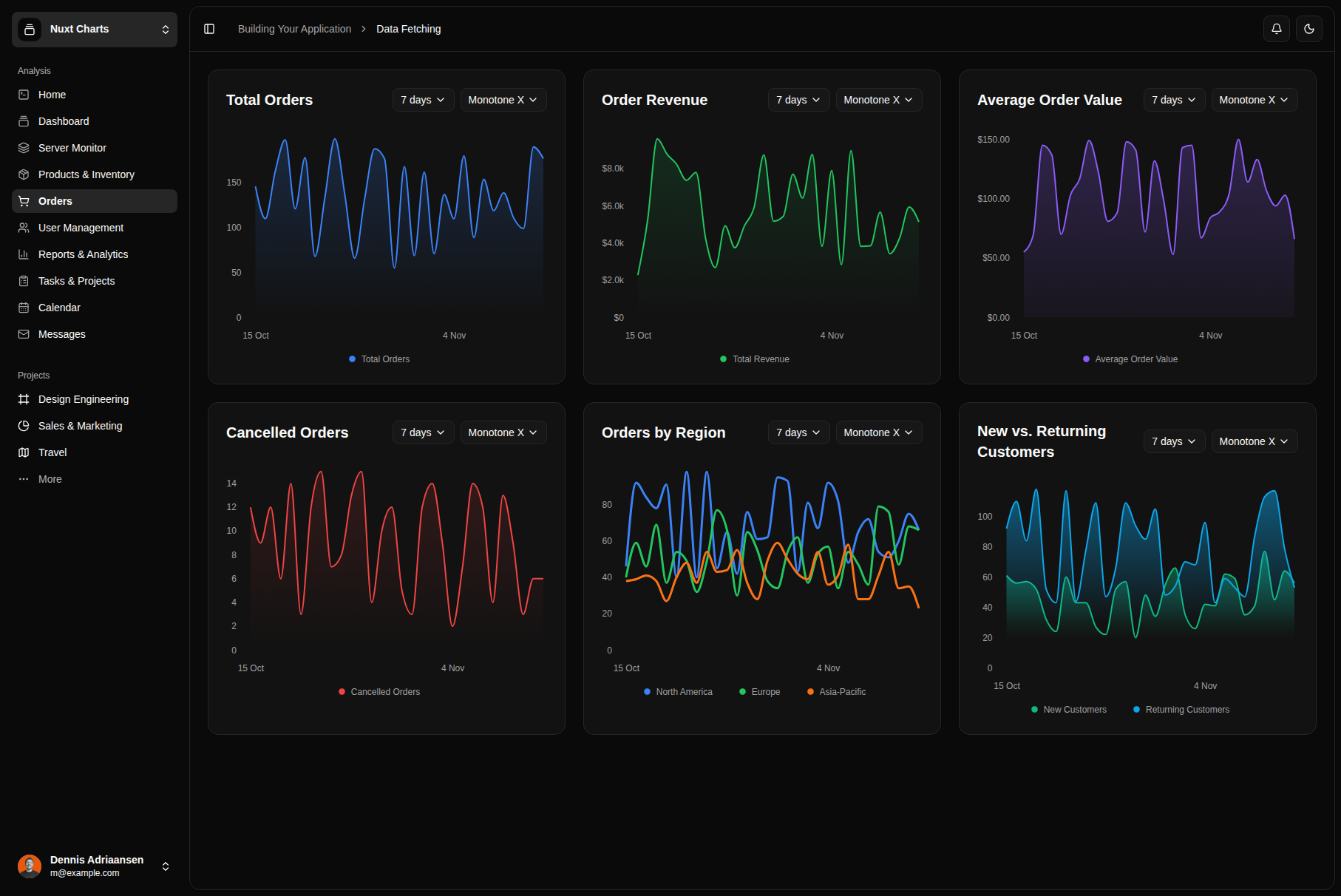Click More under Projects
1341x896 pixels.
50,479
